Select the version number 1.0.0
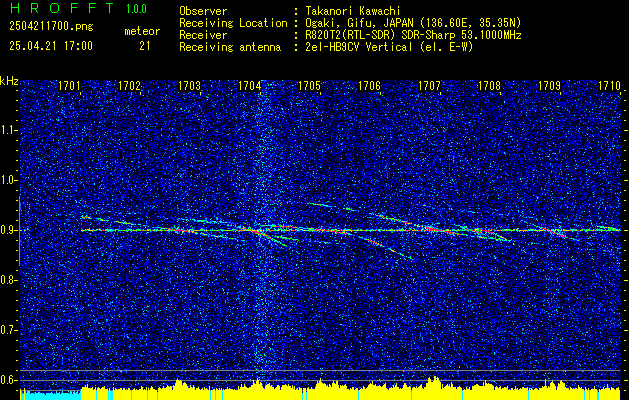629x400 pixels. (x=136, y=8)
